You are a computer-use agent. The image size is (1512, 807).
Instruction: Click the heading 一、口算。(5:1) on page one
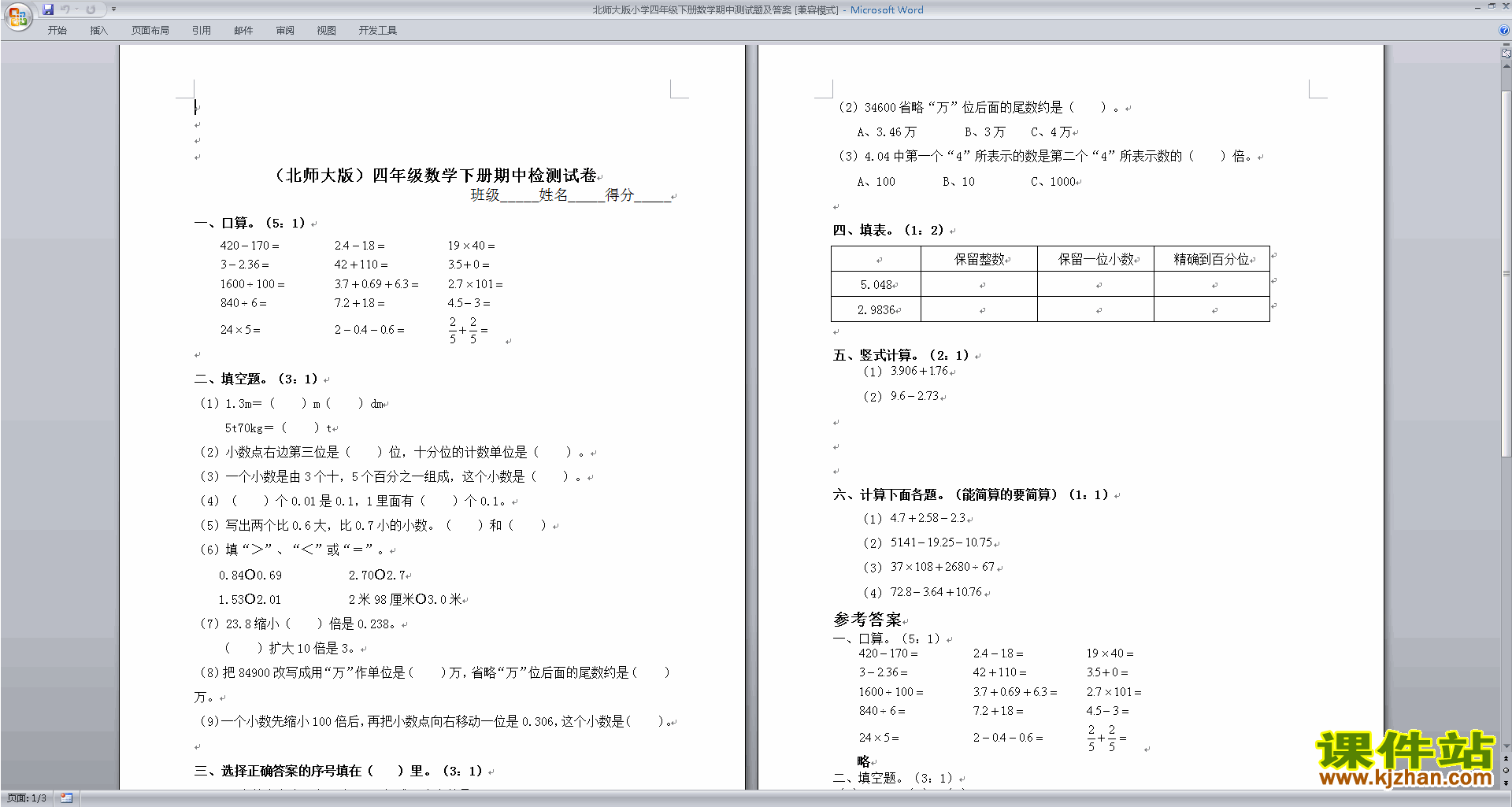pos(250,223)
